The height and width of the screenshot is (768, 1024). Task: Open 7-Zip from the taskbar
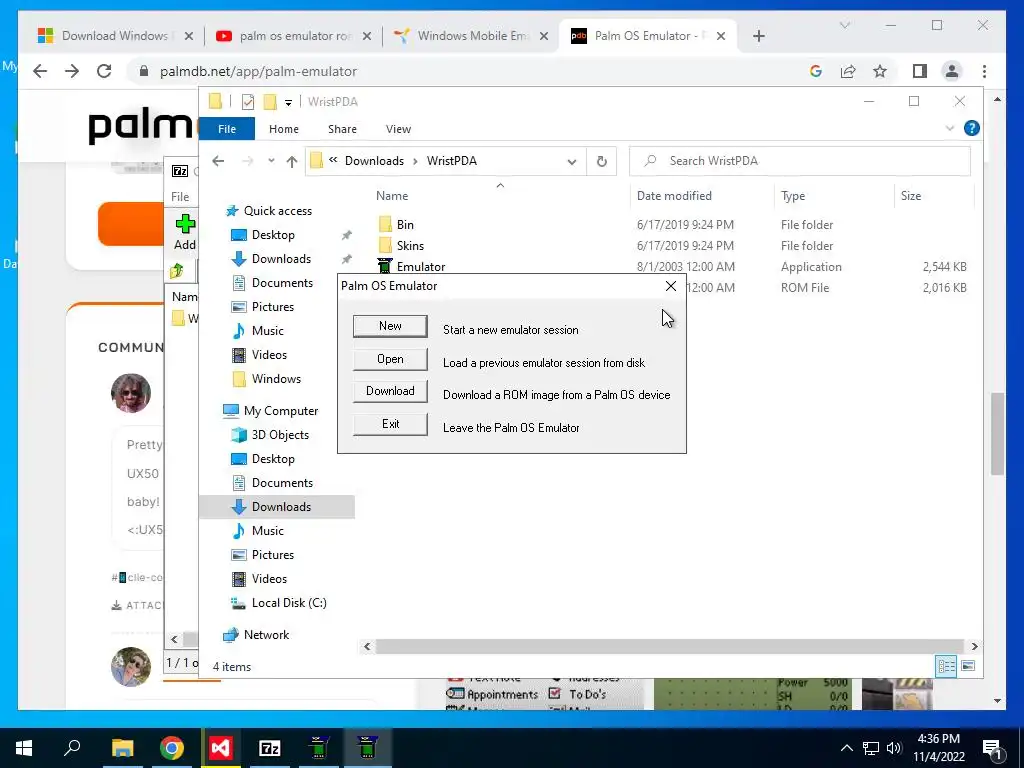(269, 748)
